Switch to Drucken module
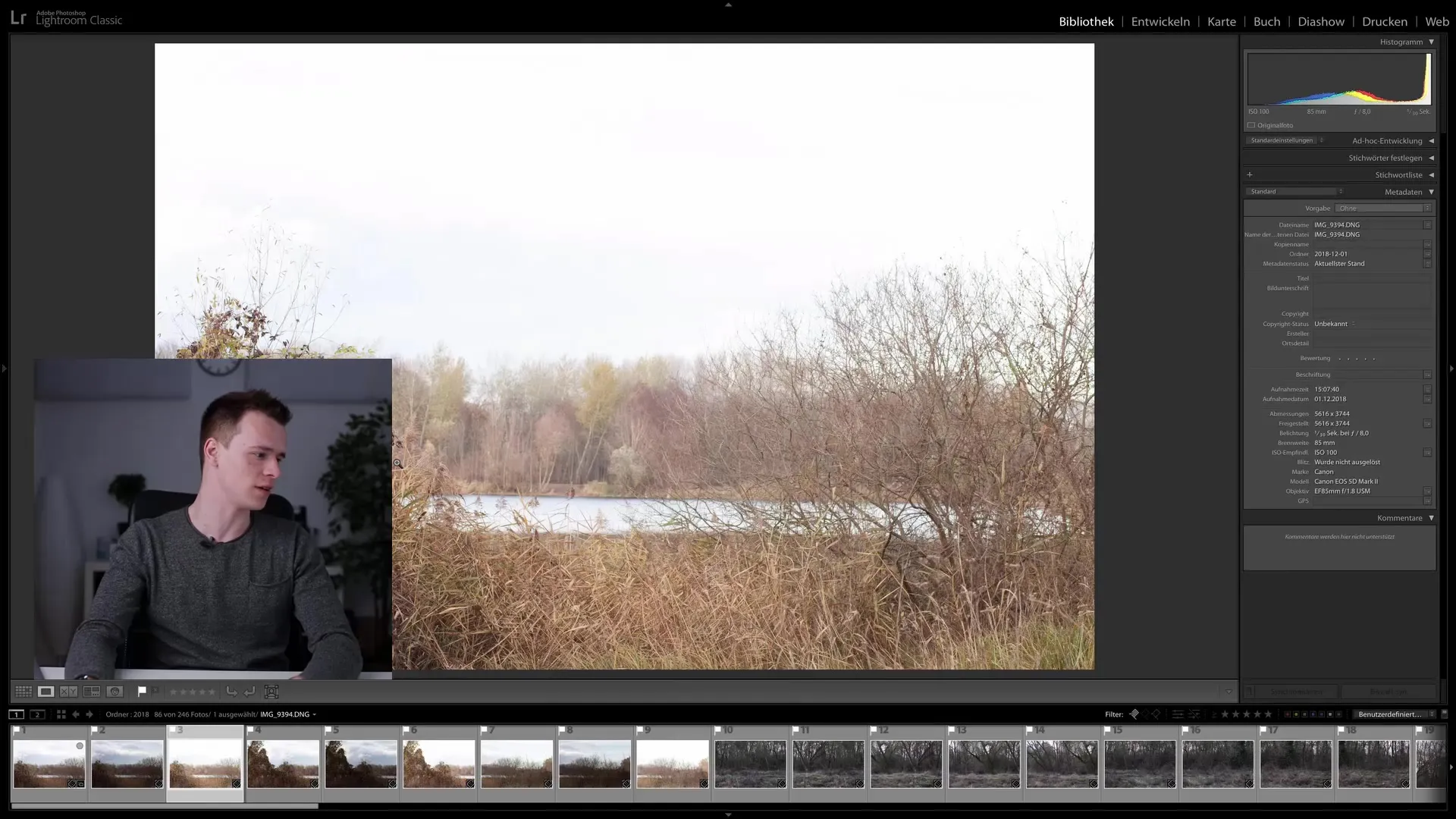 click(1385, 21)
